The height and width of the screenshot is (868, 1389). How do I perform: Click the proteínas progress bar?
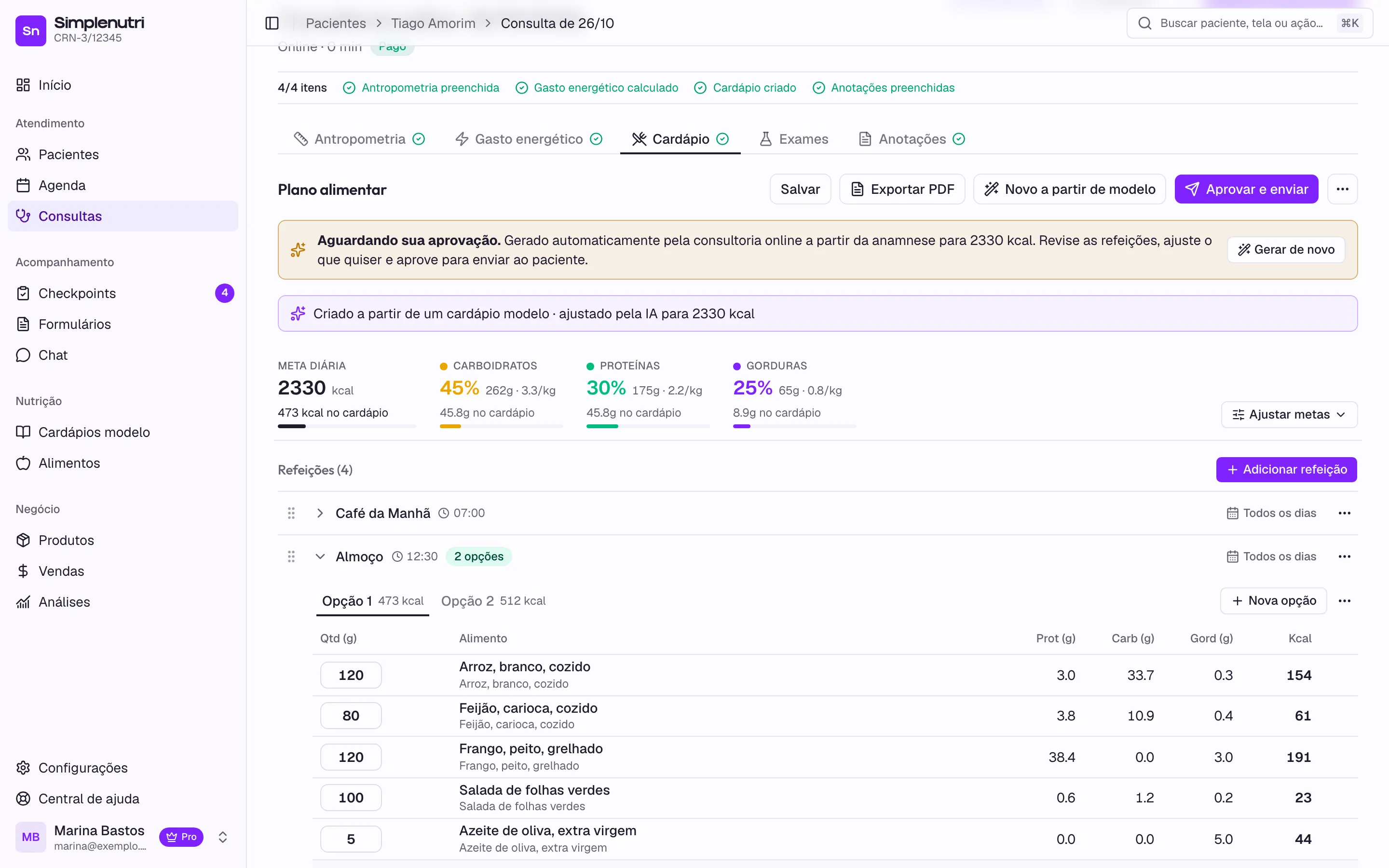click(648, 426)
